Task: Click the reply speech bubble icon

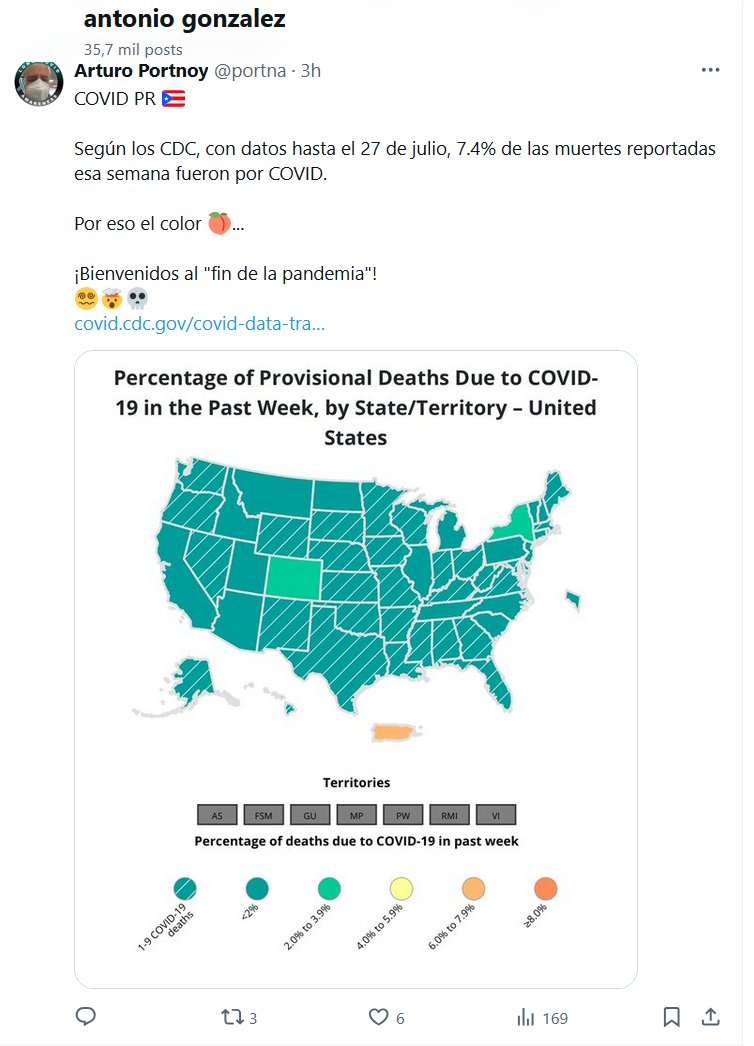Action: point(86,1017)
